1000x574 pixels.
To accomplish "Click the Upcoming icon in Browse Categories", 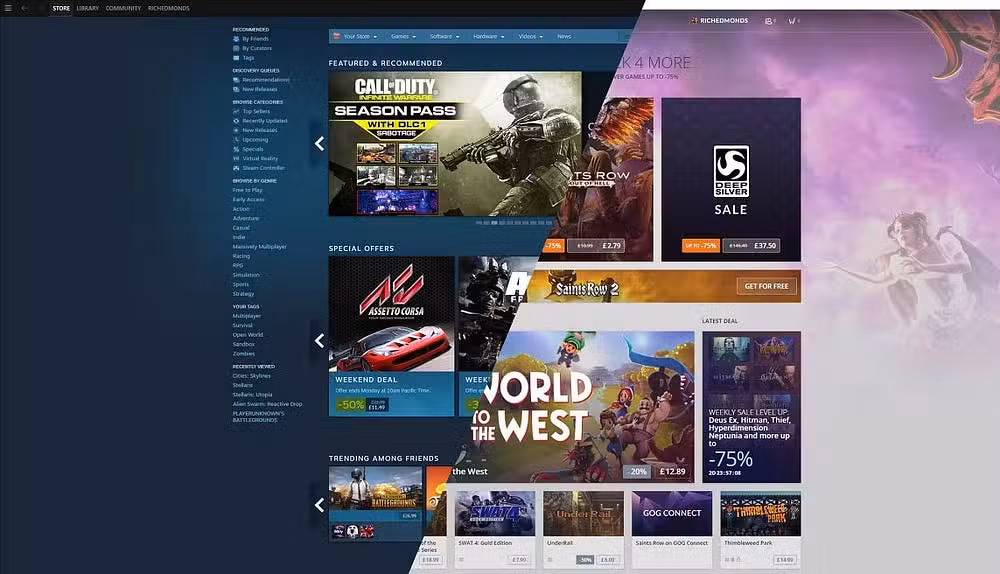I will point(236,140).
